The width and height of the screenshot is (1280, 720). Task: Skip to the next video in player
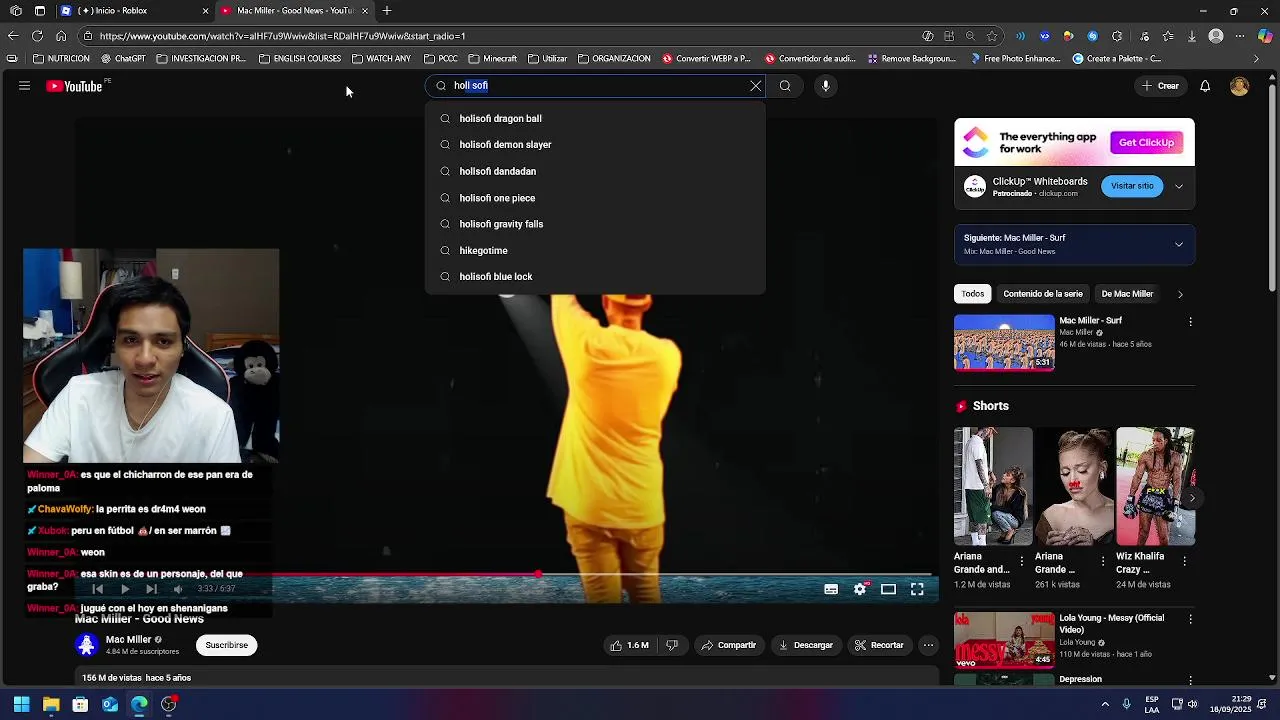click(151, 589)
